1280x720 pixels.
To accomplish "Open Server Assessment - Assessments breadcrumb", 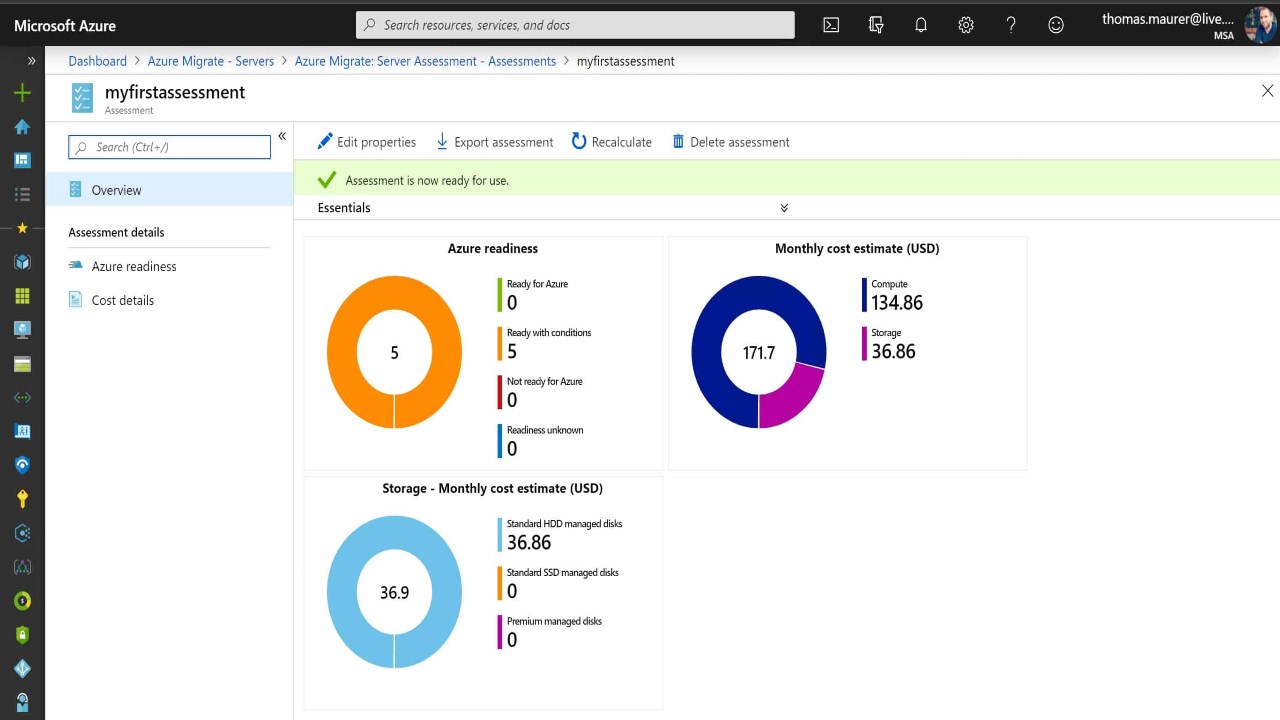I will (x=425, y=61).
